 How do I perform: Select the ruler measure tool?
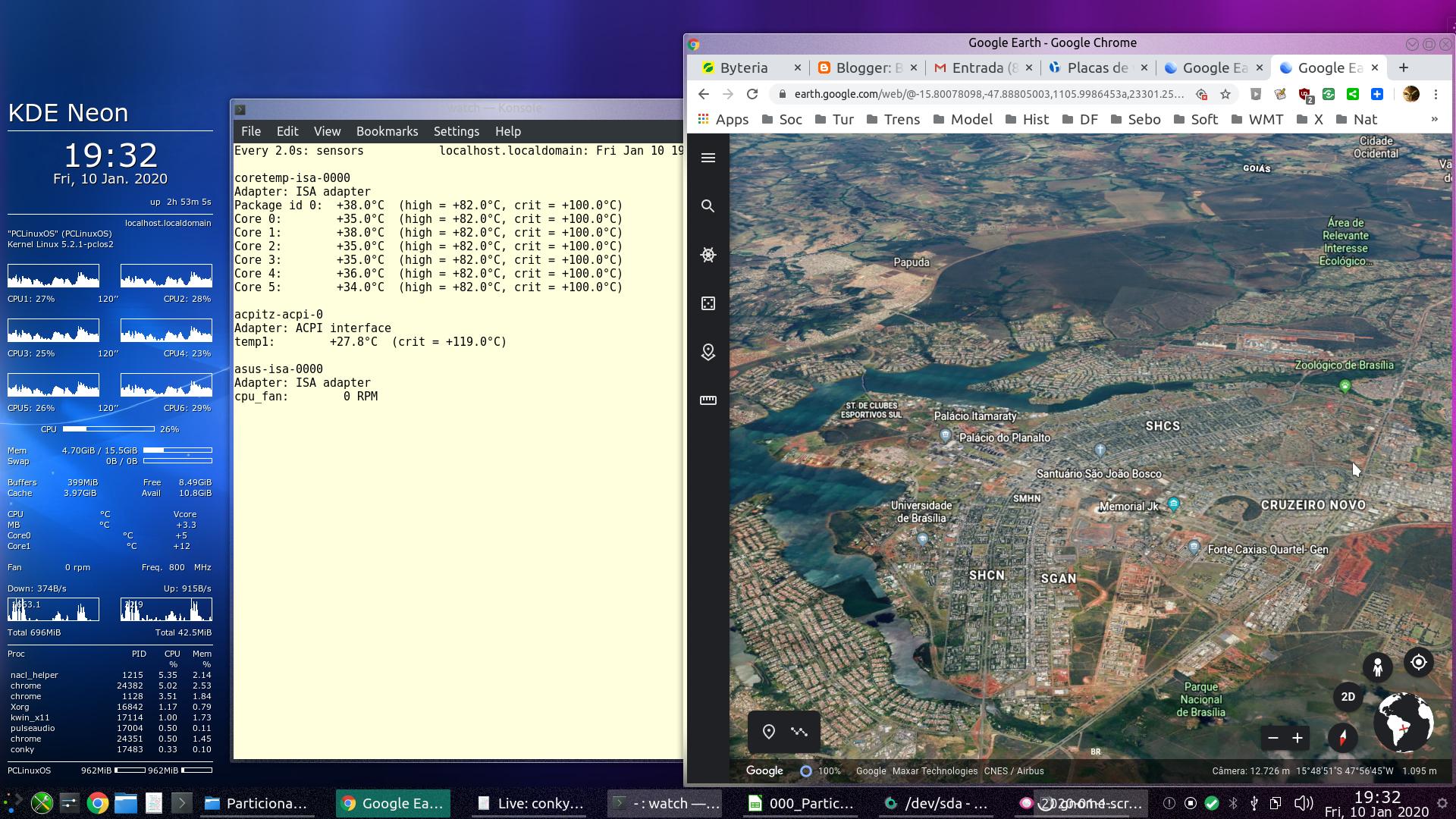[708, 400]
